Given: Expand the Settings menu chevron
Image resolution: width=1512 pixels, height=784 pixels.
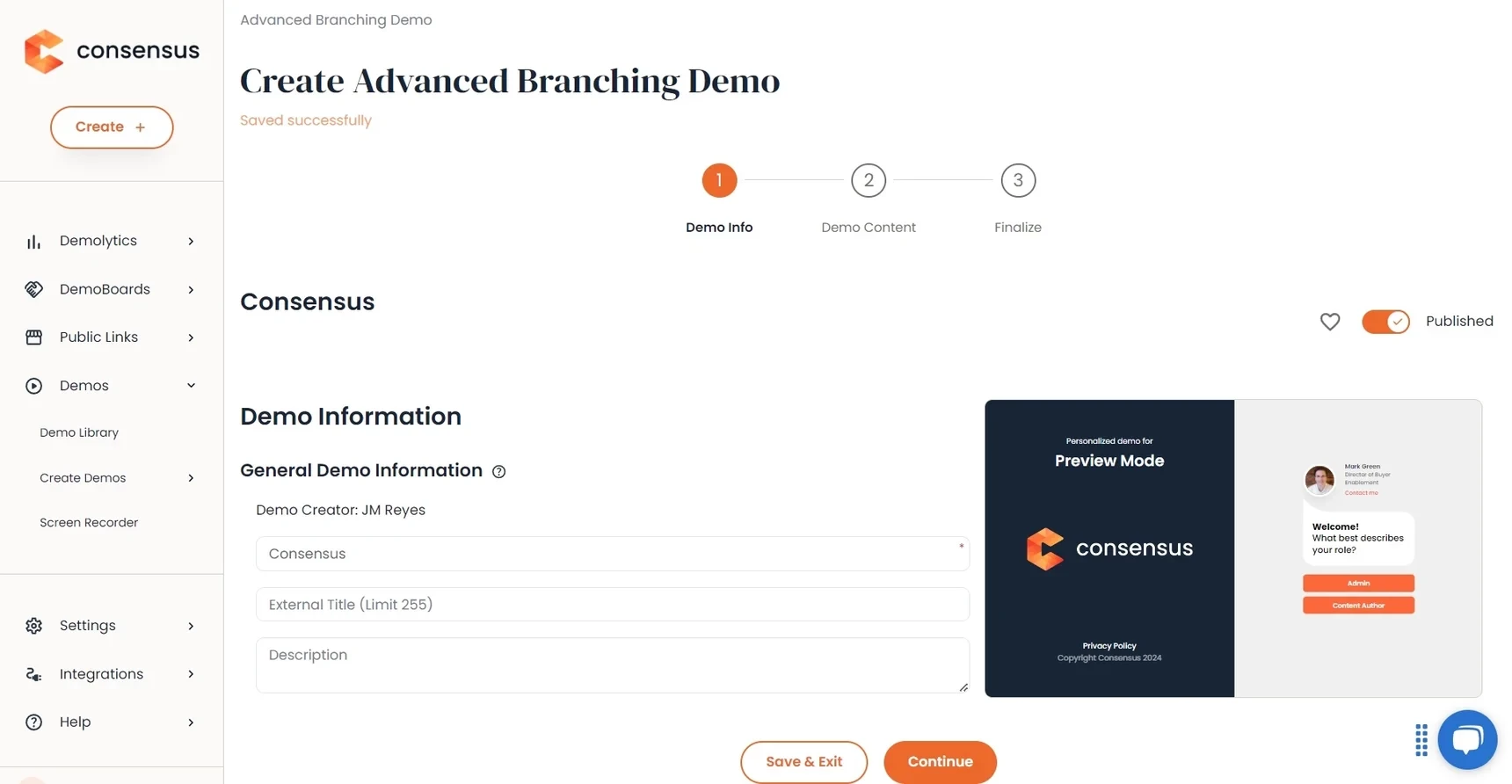Looking at the screenshot, I should pyautogui.click(x=191, y=626).
